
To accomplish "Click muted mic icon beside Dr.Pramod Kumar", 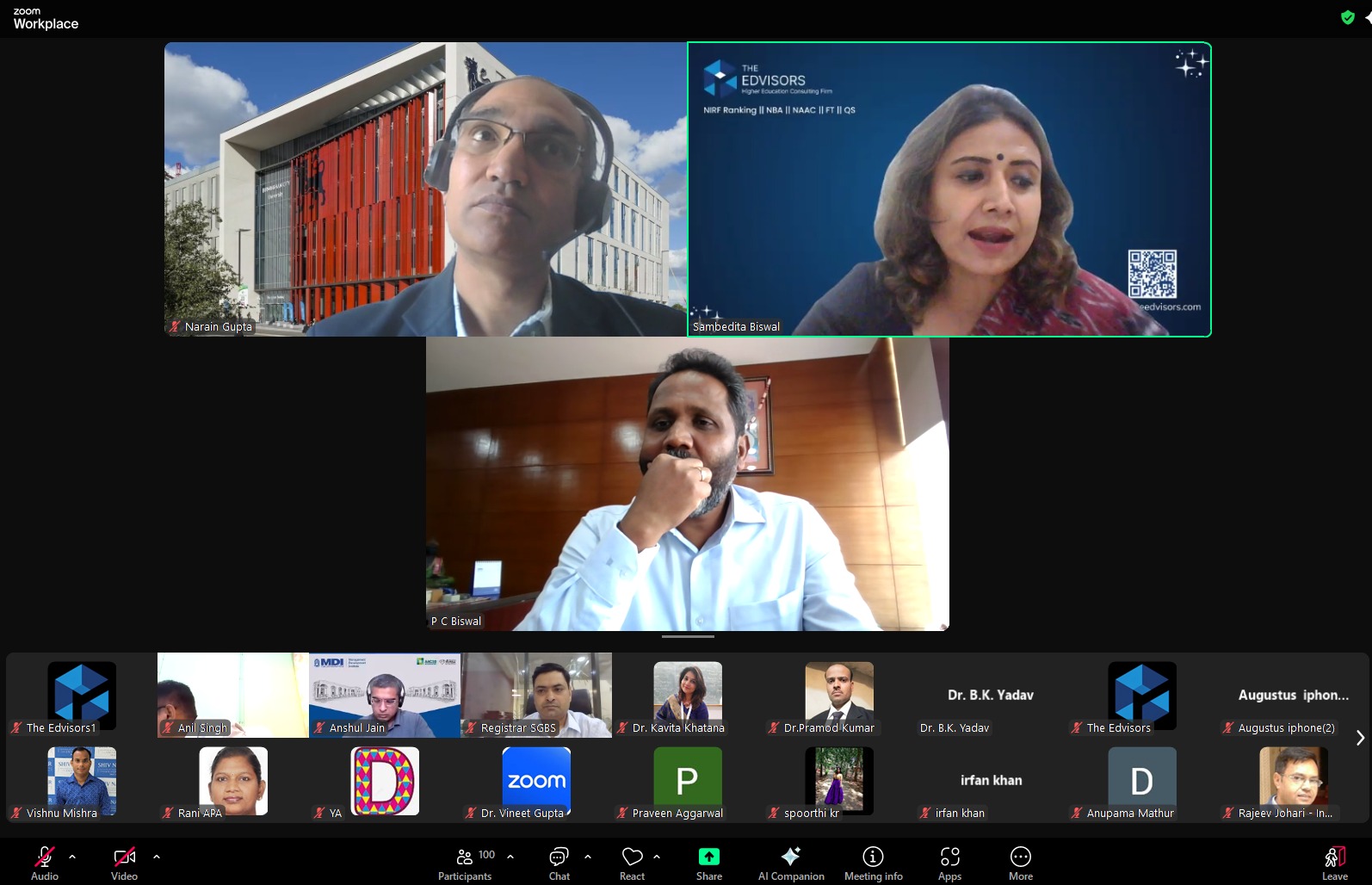I will click(x=774, y=727).
